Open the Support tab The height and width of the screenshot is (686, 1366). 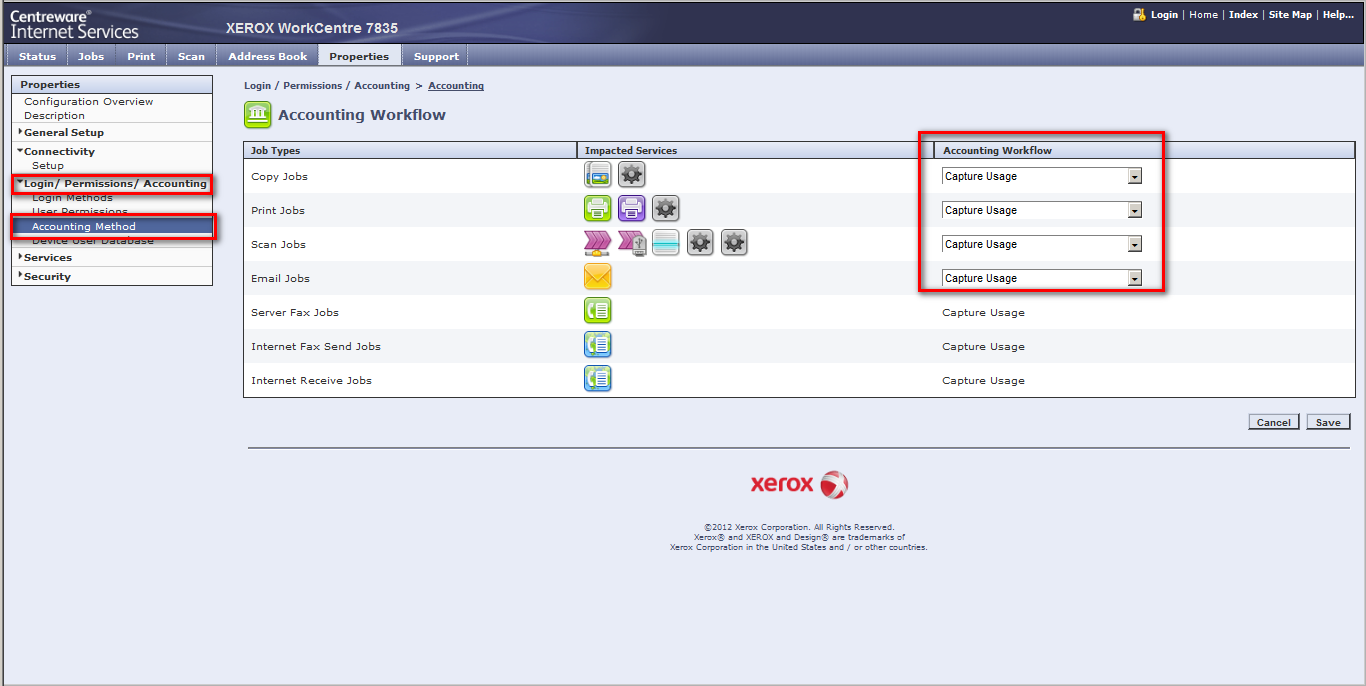[436, 56]
